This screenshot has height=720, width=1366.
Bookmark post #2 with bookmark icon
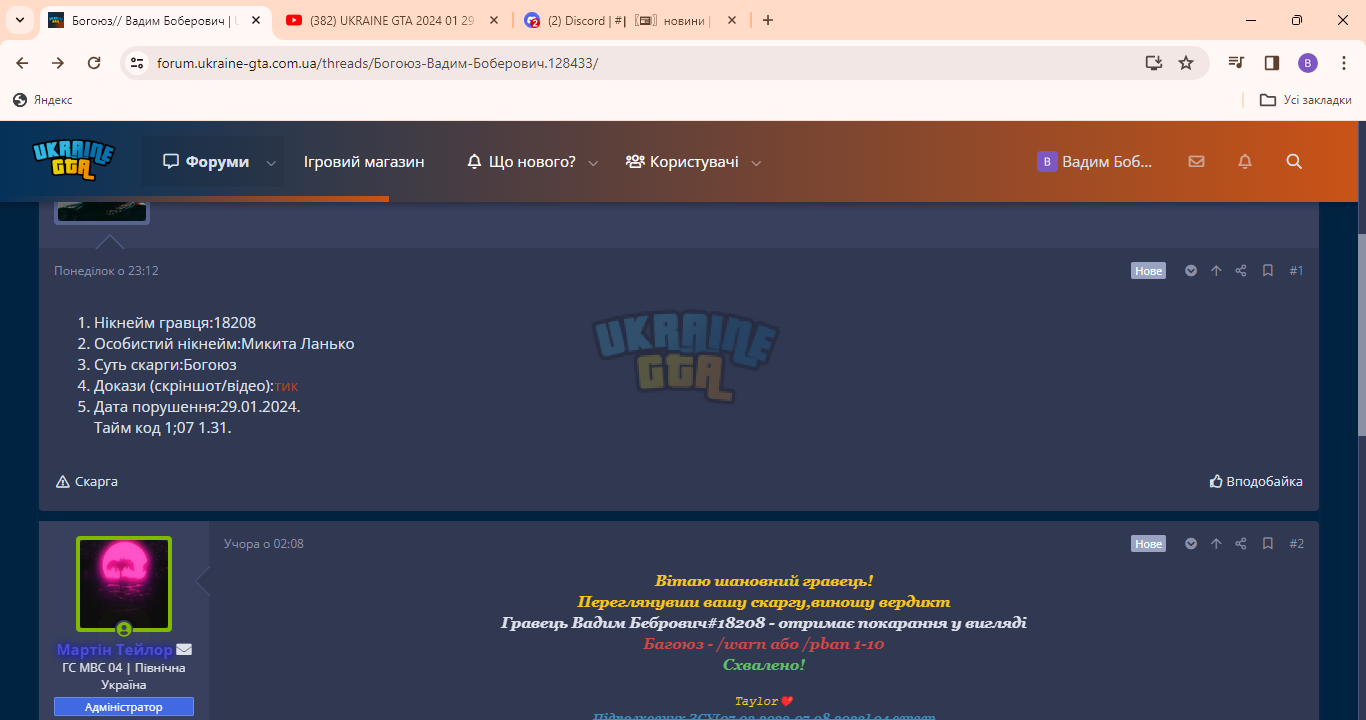pyautogui.click(x=1267, y=544)
